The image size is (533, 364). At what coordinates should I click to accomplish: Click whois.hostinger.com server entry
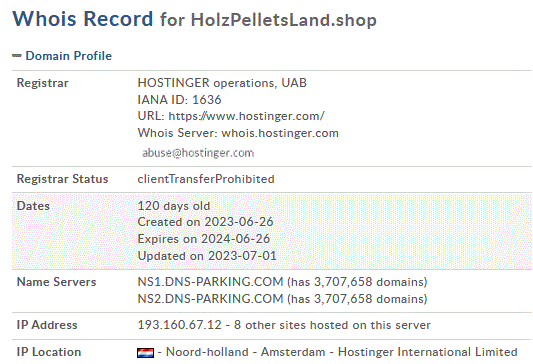click(x=280, y=133)
